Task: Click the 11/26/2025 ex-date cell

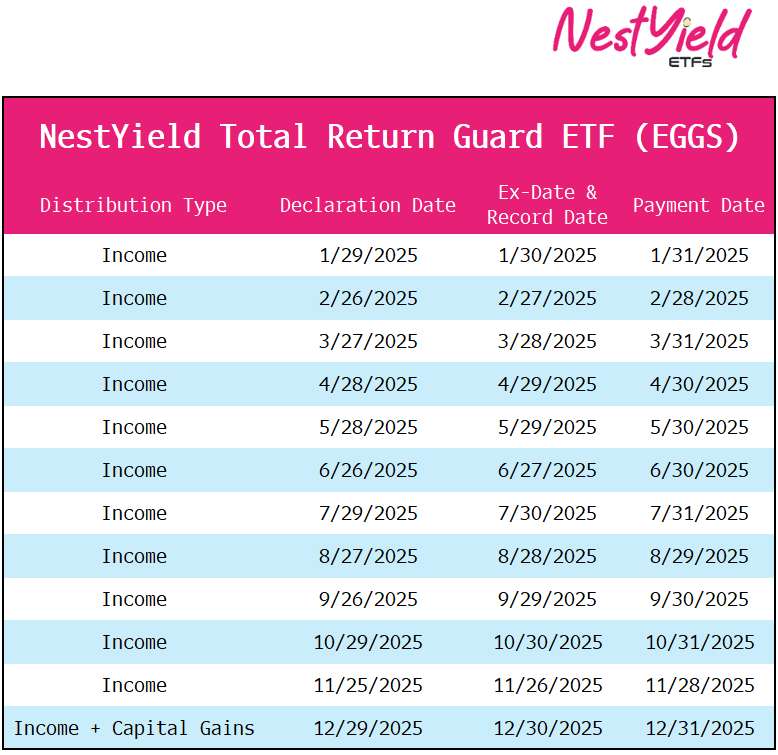Action: point(548,685)
